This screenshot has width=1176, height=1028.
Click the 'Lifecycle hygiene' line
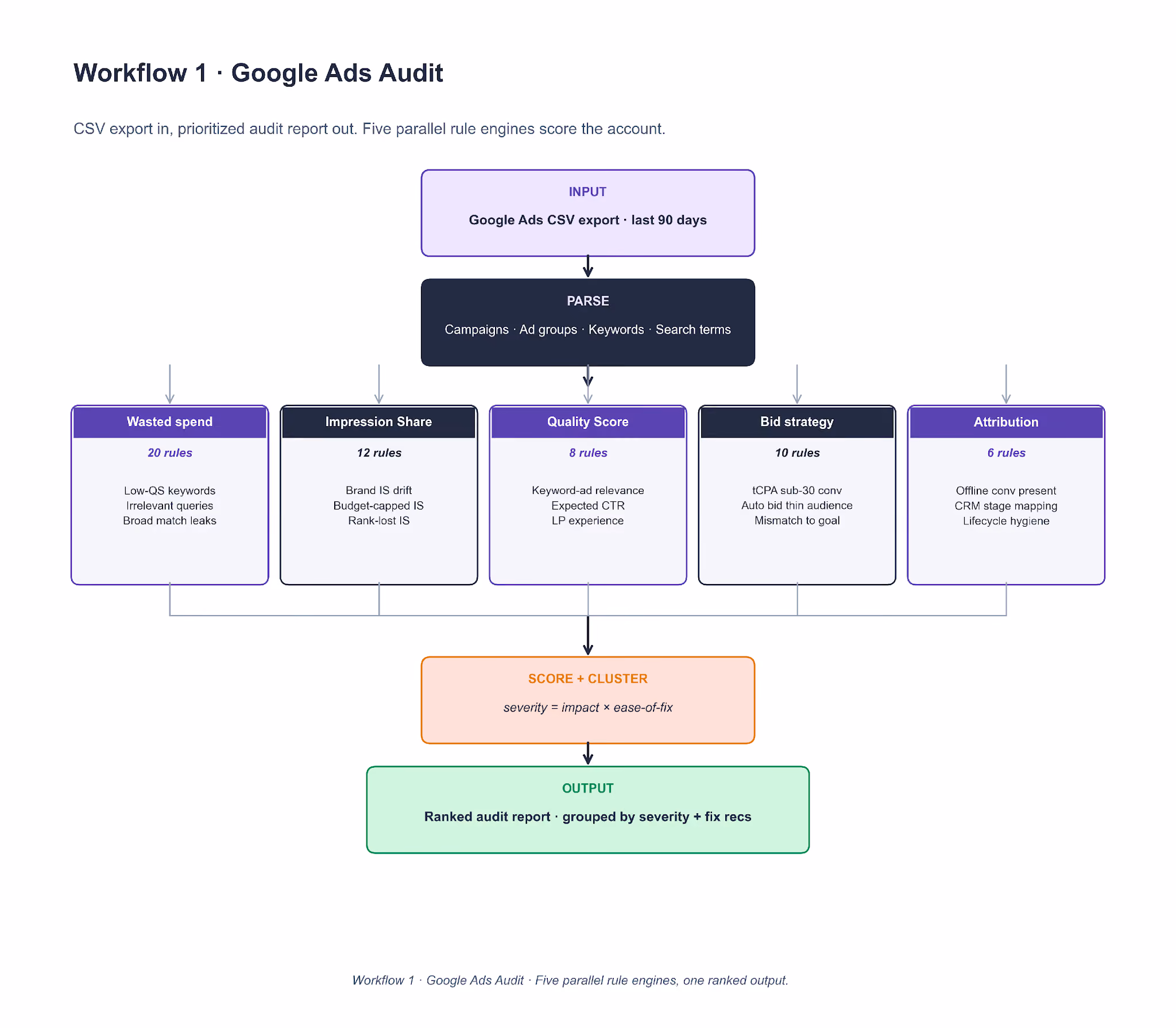pyautogui.click(x=1006, y=521)
